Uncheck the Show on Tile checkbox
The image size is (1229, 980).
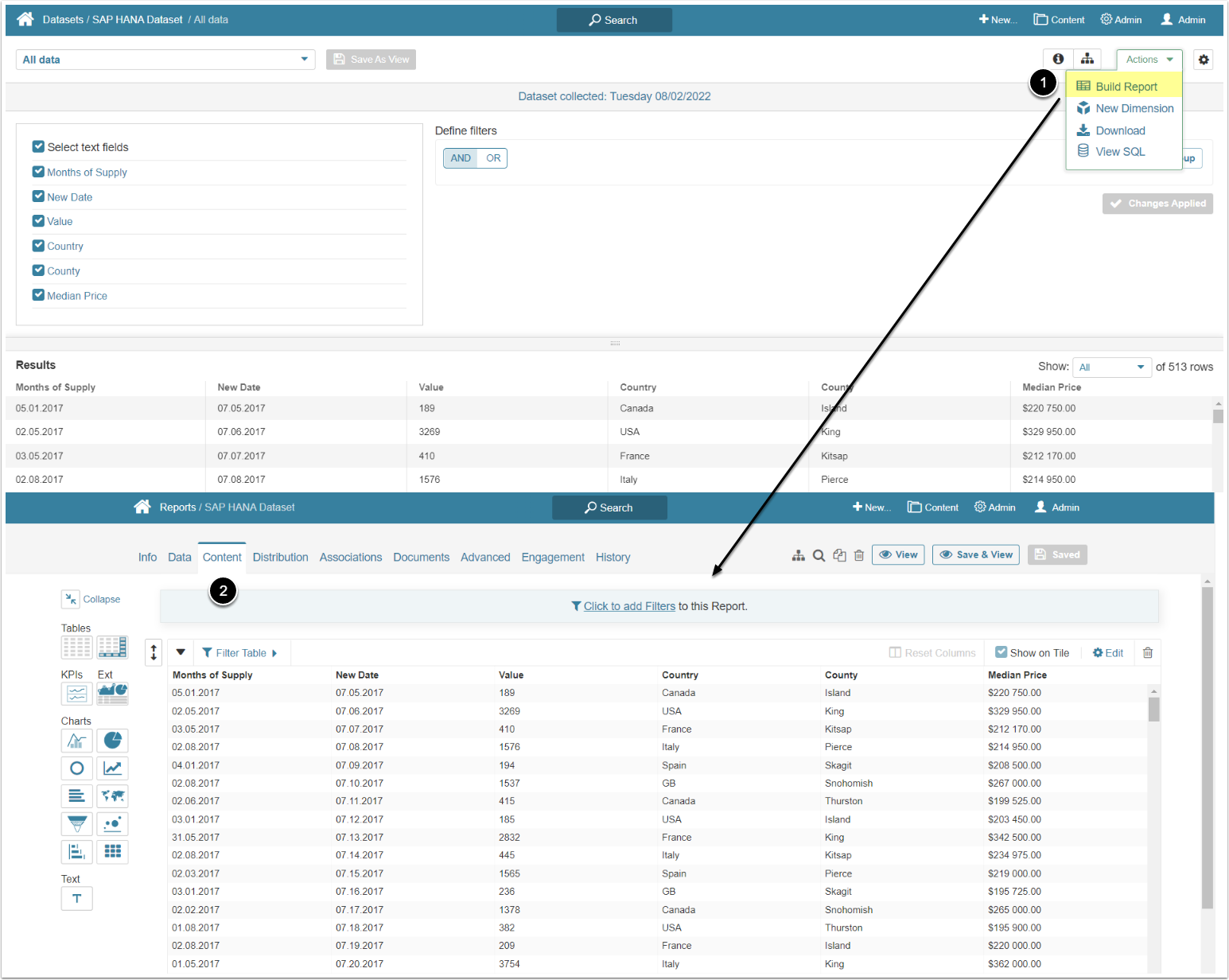pyautogui.click(x=1001, y=653)
